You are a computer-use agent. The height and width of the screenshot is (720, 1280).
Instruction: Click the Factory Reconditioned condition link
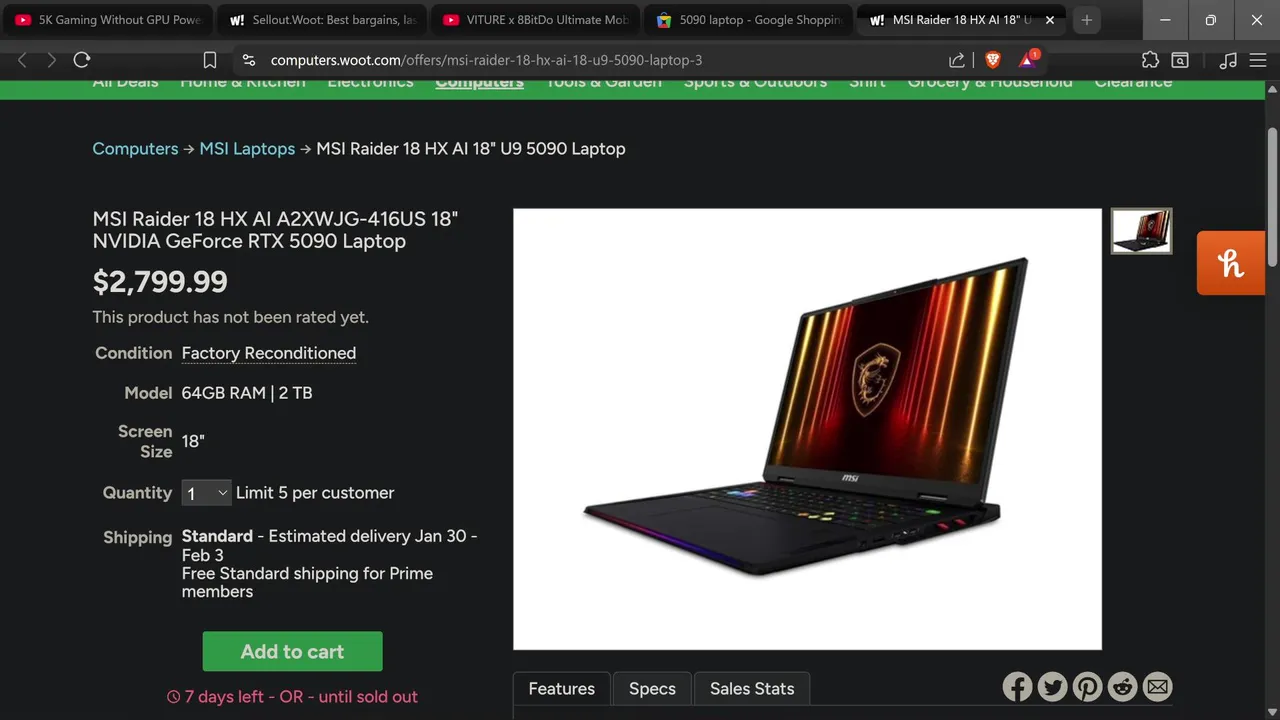(269, 353)
